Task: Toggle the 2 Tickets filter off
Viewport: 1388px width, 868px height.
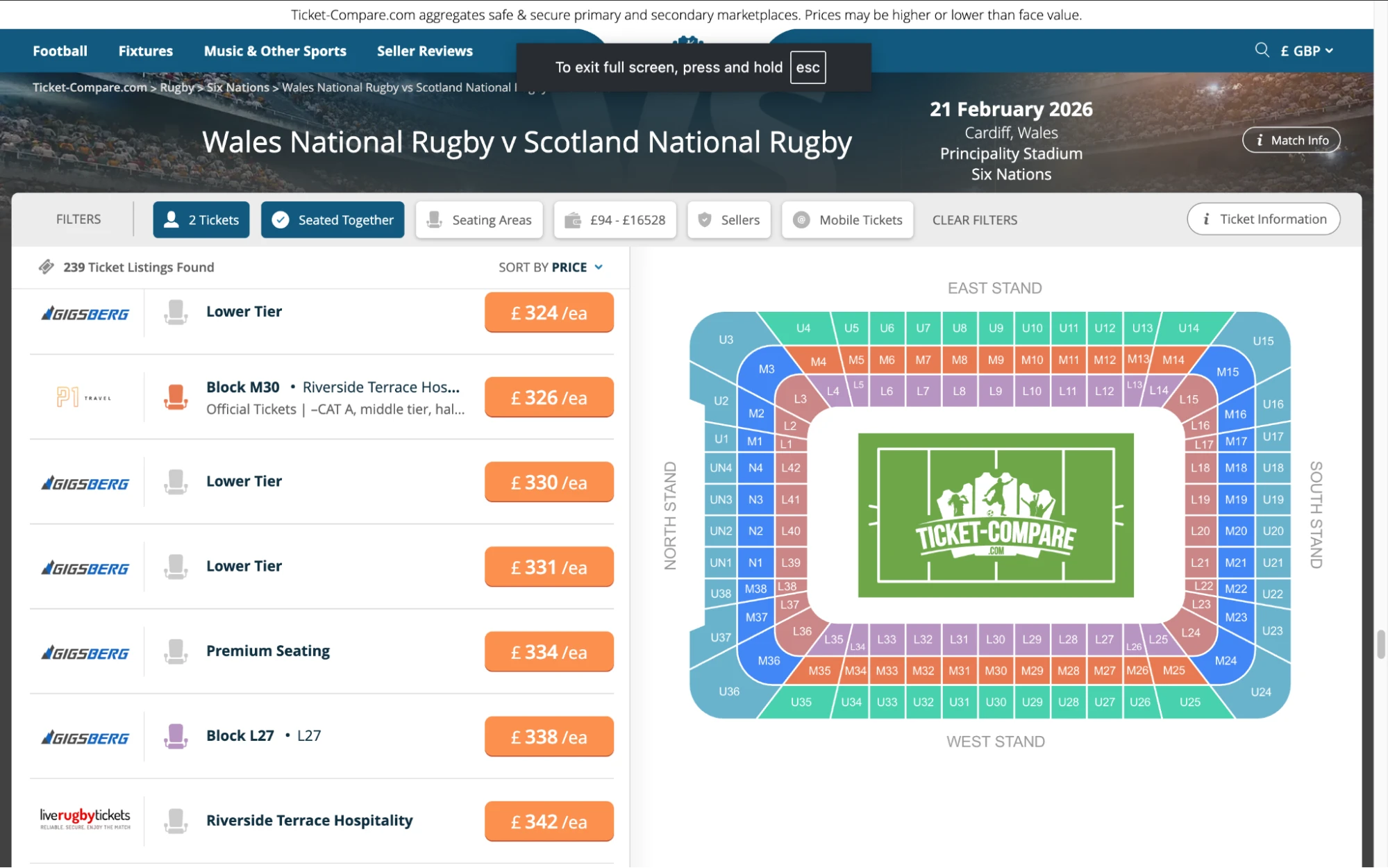Action: pos(201,219)
